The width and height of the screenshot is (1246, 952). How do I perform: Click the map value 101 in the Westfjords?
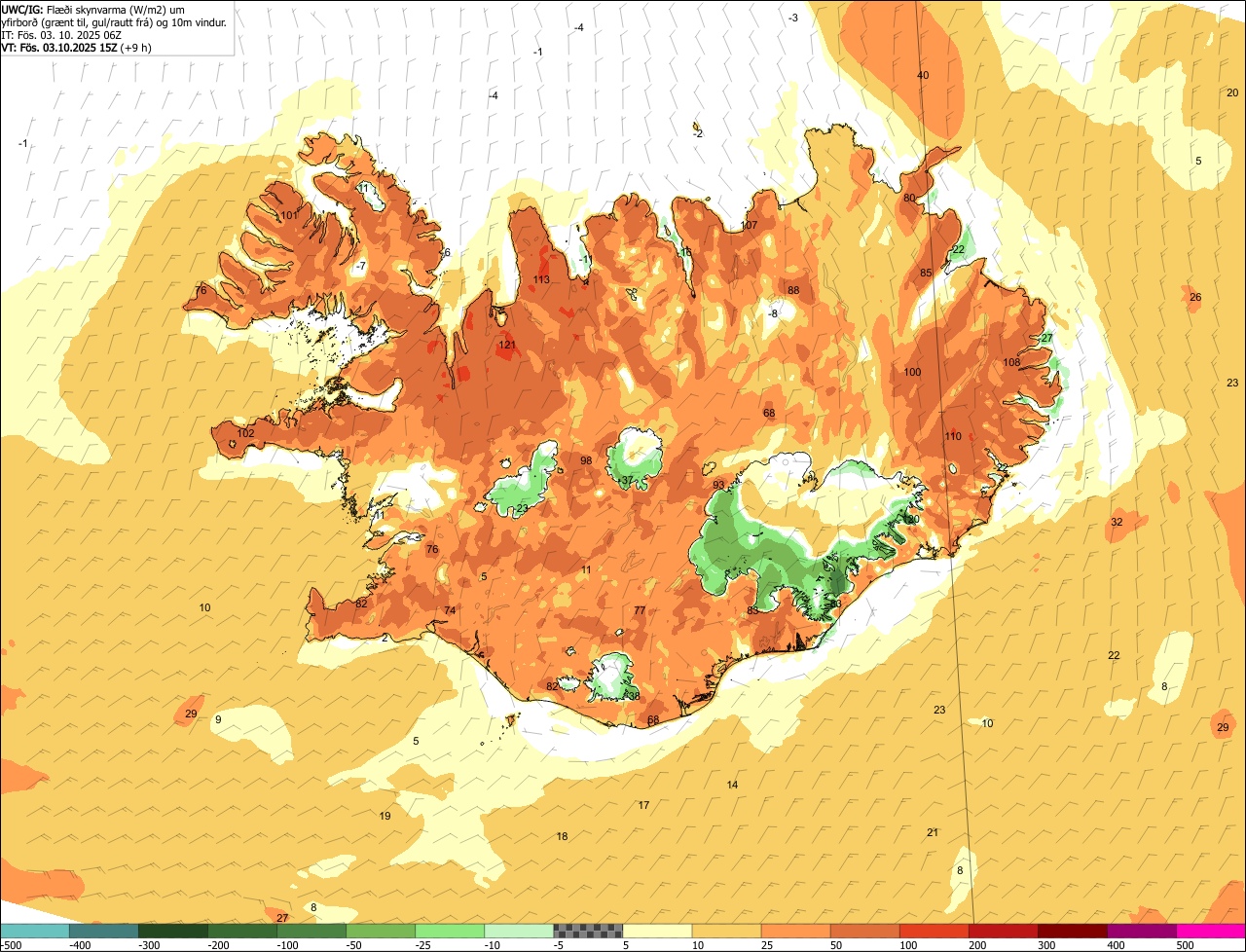click(x=289, y=215)
